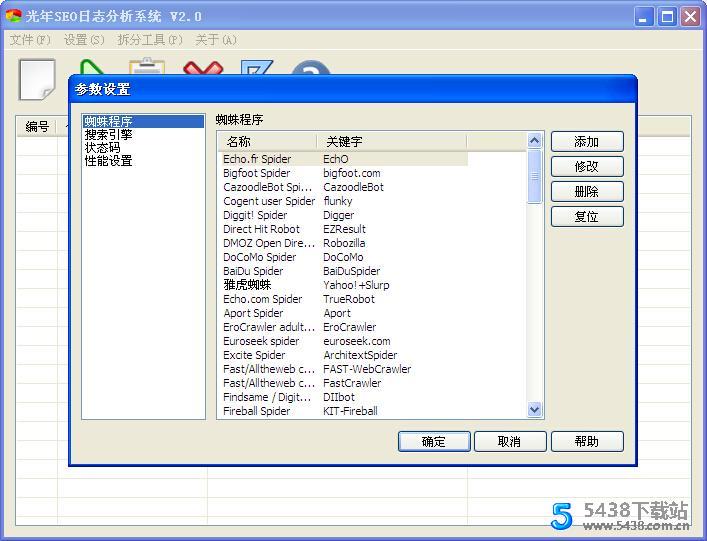The height and width of the screenshot is (541, 707).
Task: Click the green arrow toolbar icon
Action: pyautogui.click(x=92, y=67)
